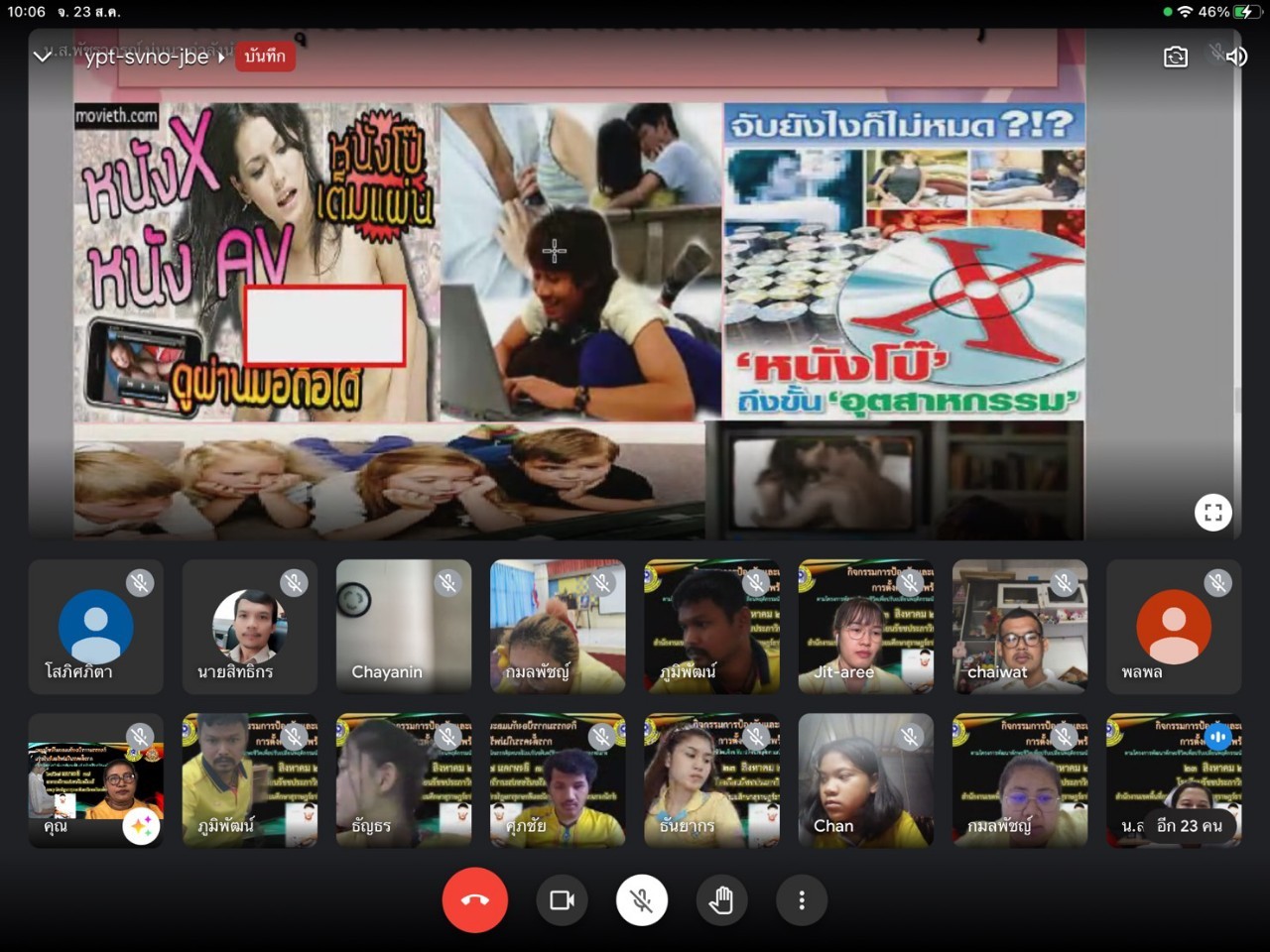Select the chaiwat video tile
This screenshot has height=952, width=1270.
tap(1019, 626)
